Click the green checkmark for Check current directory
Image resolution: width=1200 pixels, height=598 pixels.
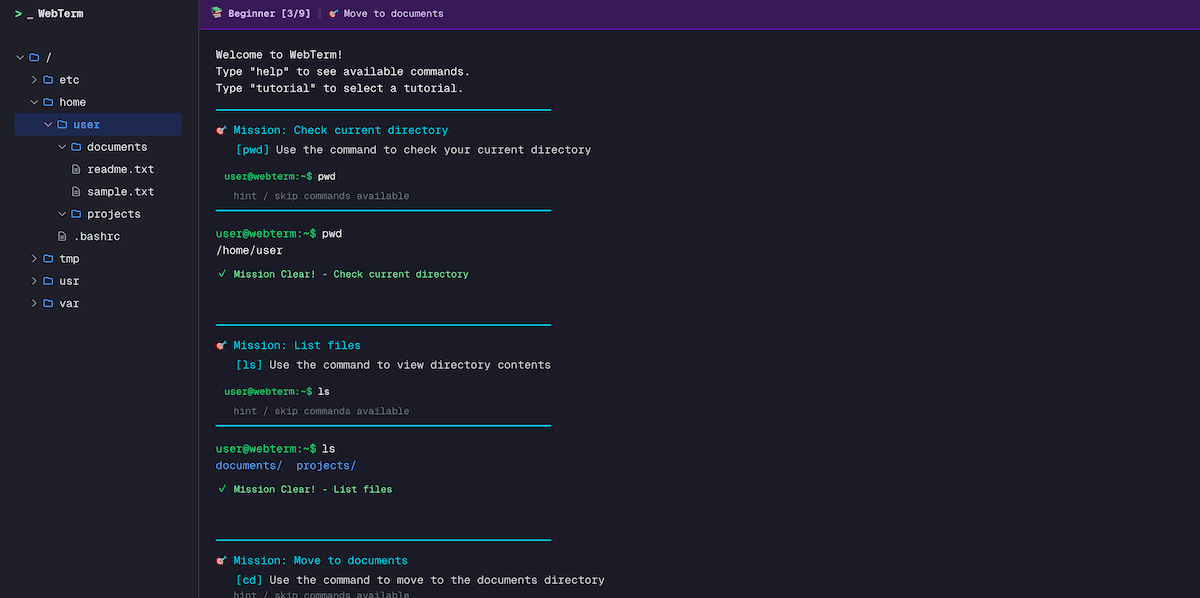(222, 273)
